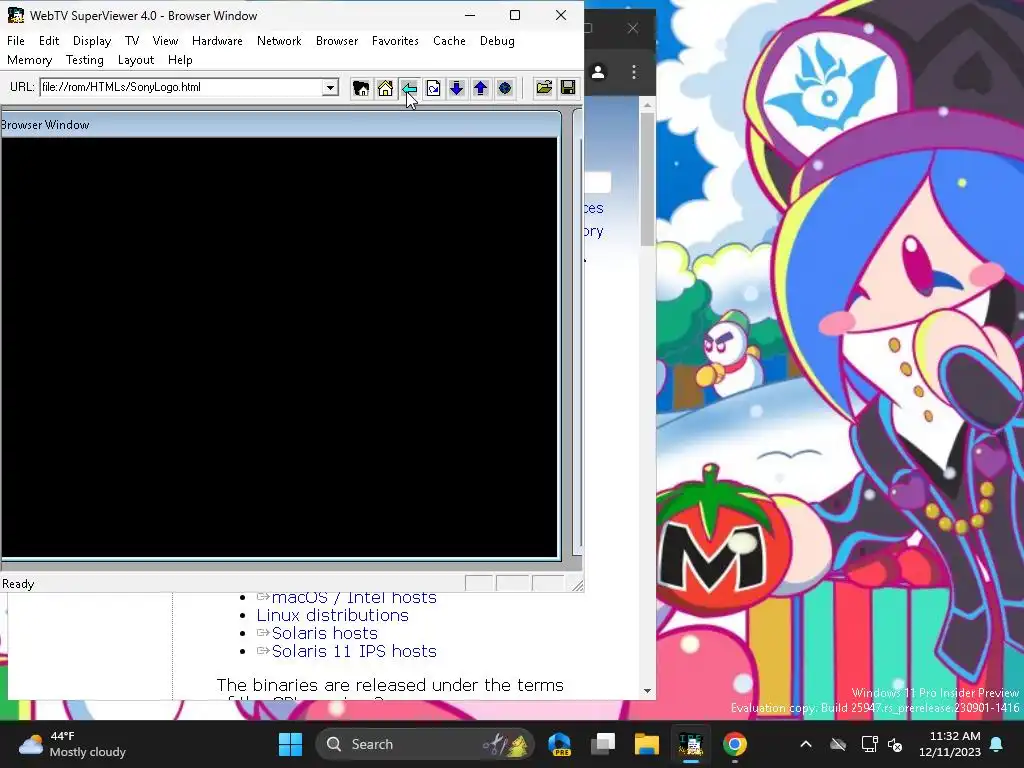Open the Network menu
The width and height of the screenshot is (1024, 768).
pyautogui.click(x=279, y=40)
